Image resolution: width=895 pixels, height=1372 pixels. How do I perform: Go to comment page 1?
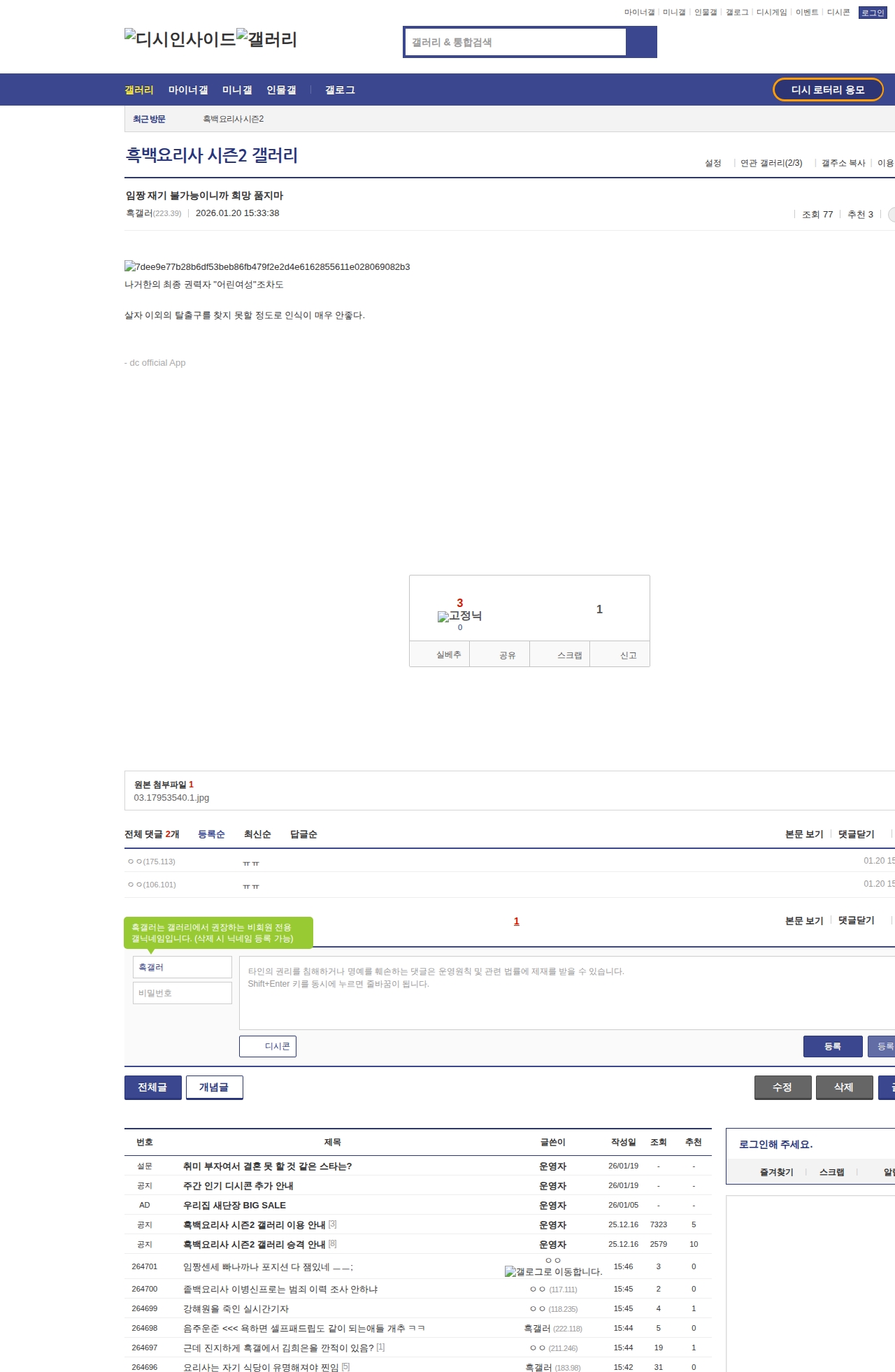[x=517, y=921]
